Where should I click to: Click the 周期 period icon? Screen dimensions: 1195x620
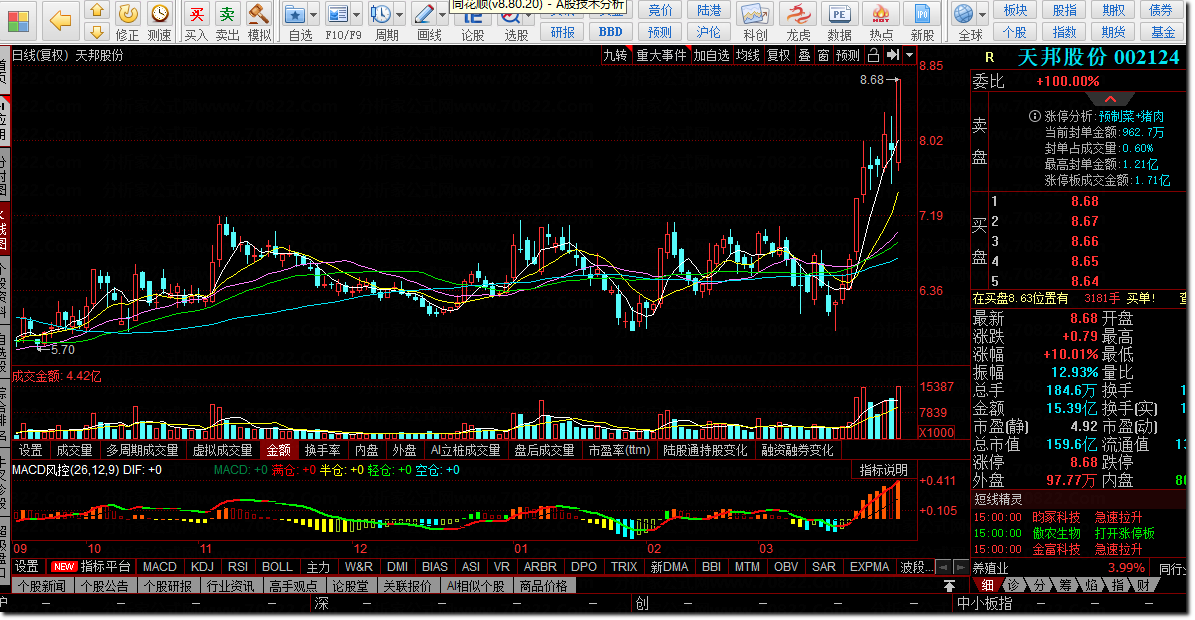[380, 14]
